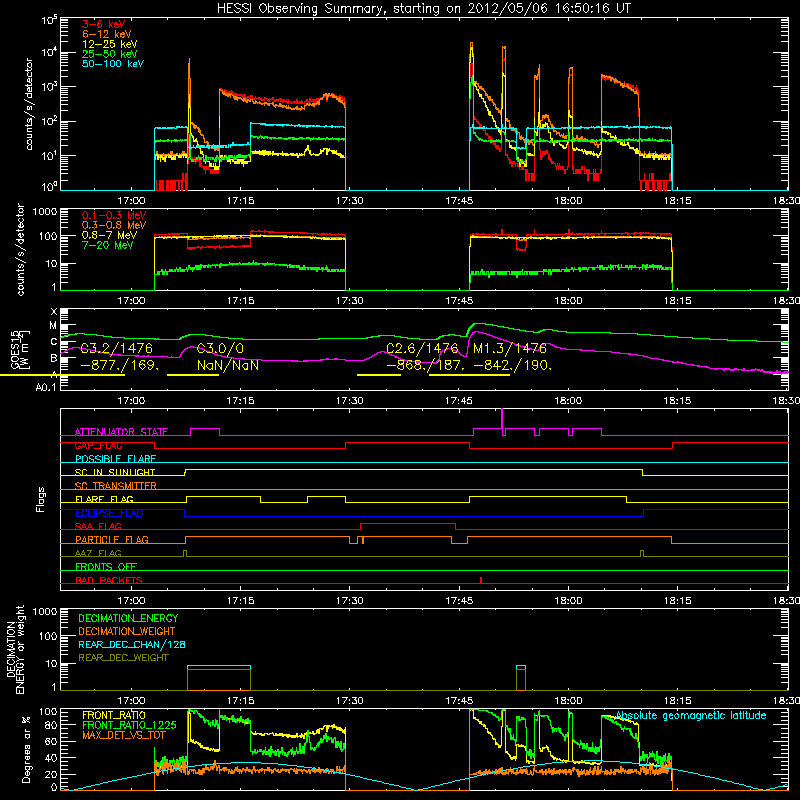The image size is (800, 800).
Task: Click the GOES15 axis label
Action: (x=19, y=349)
